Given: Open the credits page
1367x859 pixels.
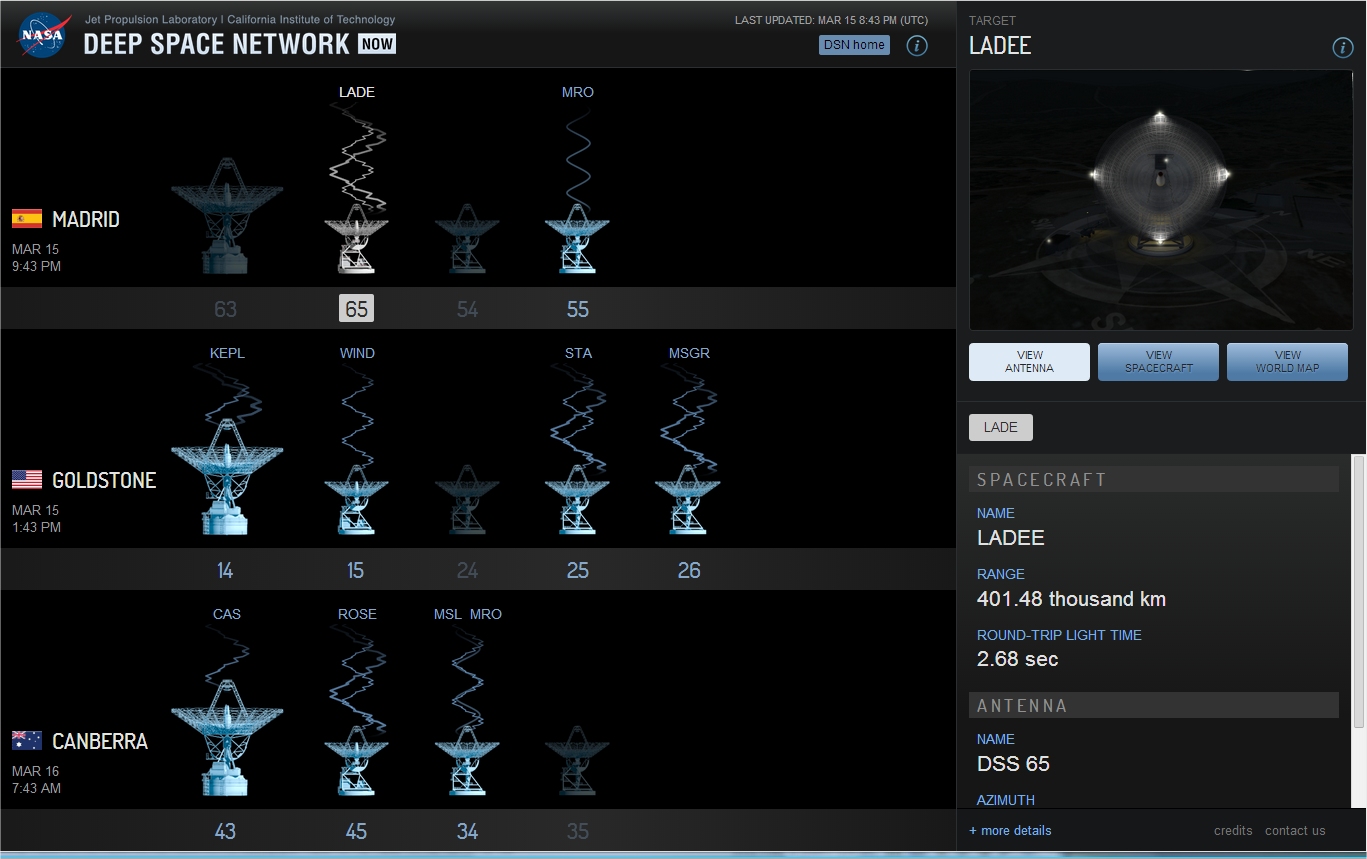Looking at the screenshot, I should click(x=1232, y=830).
